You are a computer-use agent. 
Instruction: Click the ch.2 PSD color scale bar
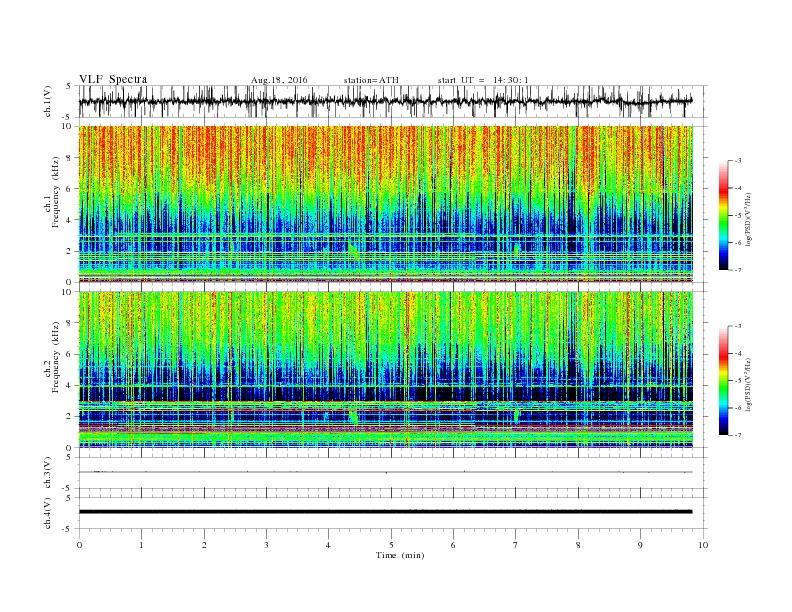[x=724, y=381]
